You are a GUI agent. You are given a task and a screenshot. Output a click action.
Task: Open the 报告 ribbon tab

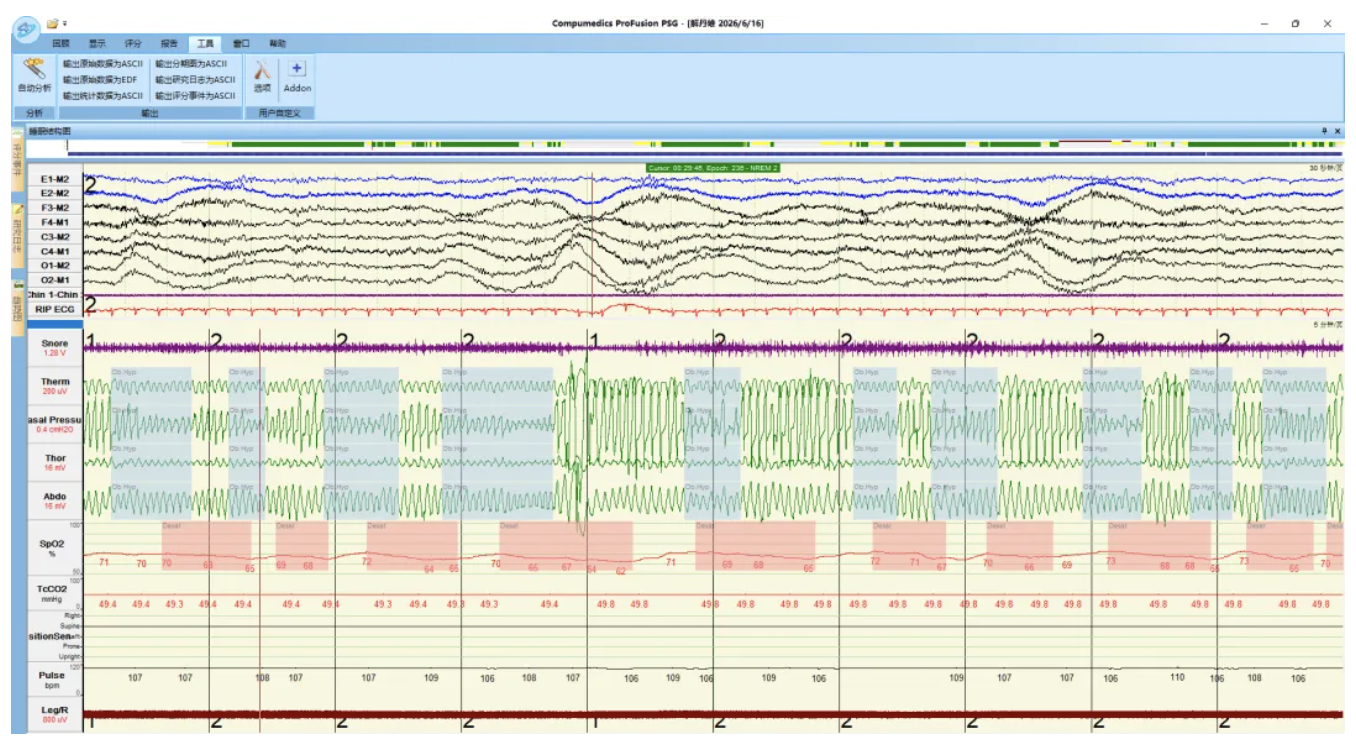[169, 44]
